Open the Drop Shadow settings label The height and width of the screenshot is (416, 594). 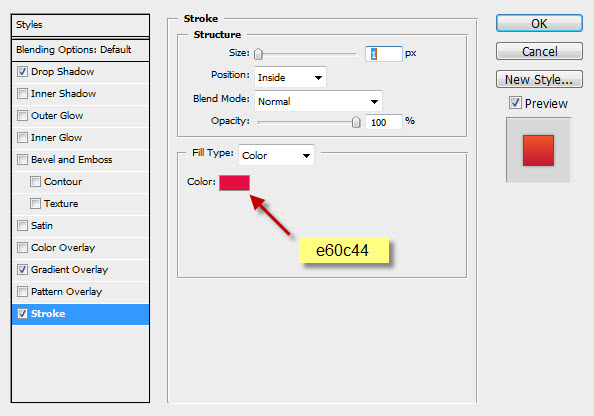pos(63,72)
